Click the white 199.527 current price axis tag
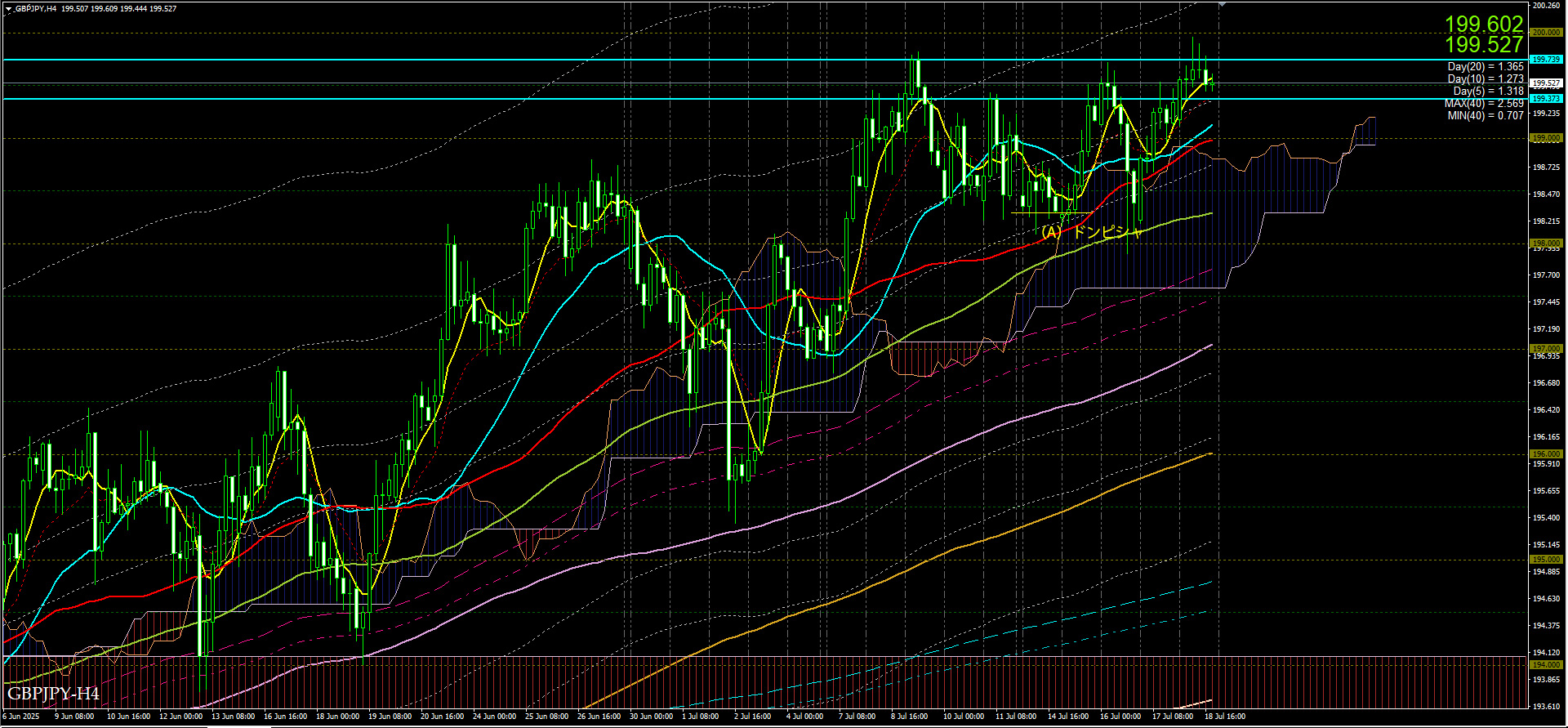 (x=1545, y=83)
